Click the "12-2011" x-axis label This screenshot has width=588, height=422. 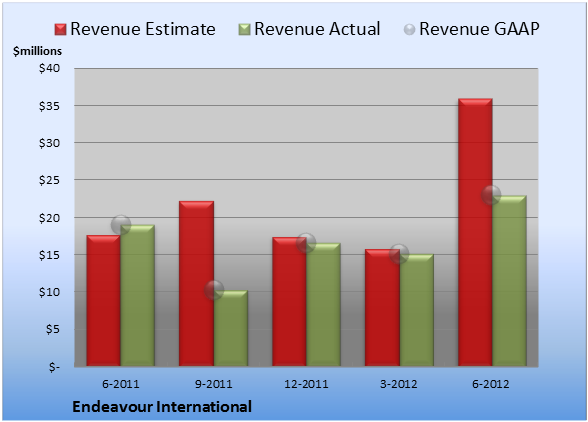click(306, 384)
